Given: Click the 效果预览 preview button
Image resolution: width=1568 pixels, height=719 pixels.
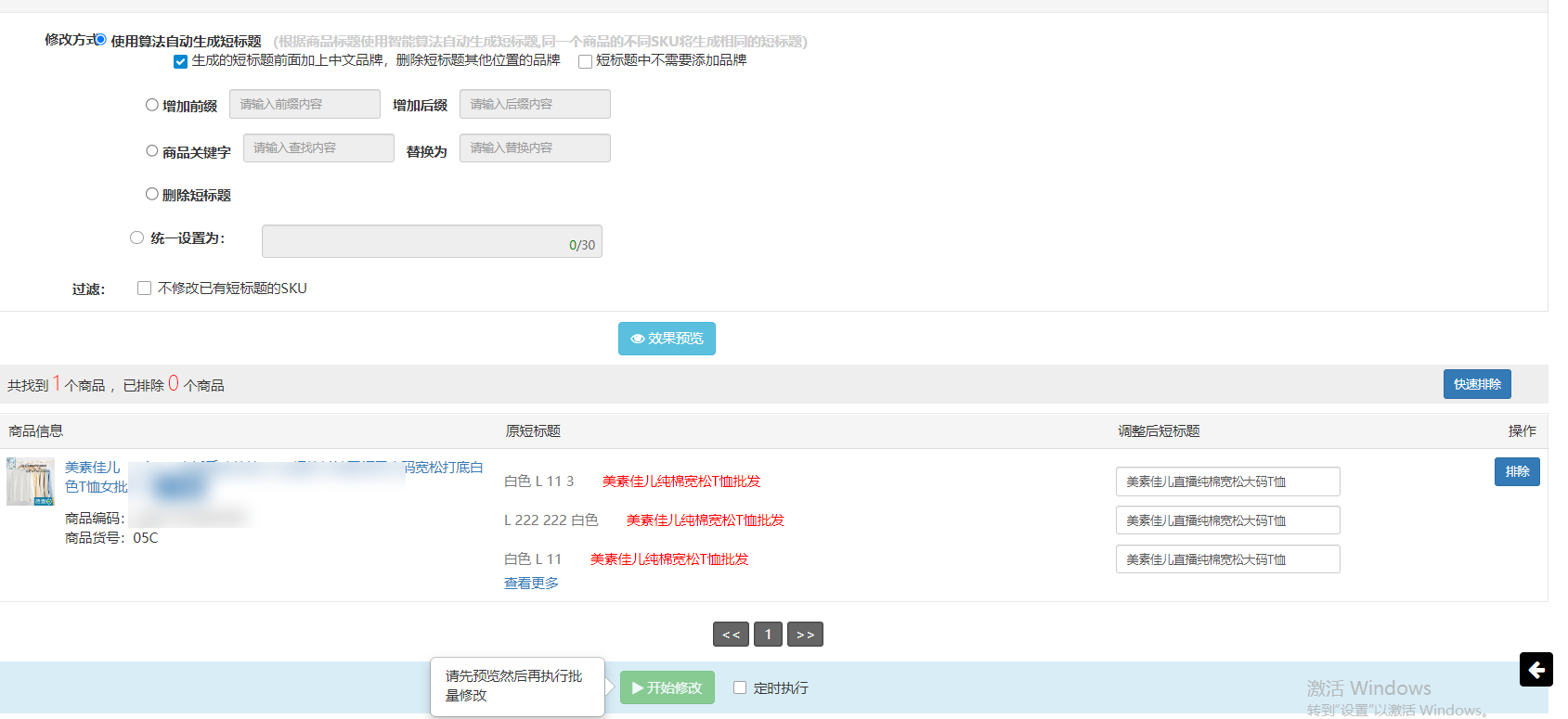Looking at the screenshot, I should point(667,339).
